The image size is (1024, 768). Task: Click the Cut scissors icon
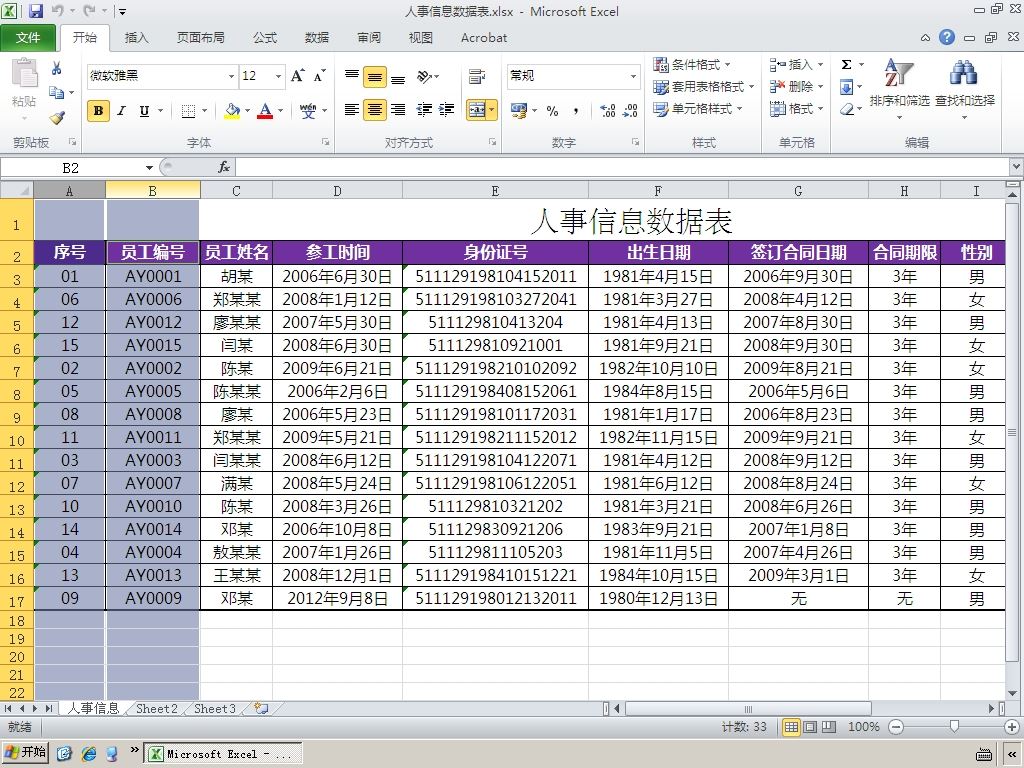click(56, 68)
